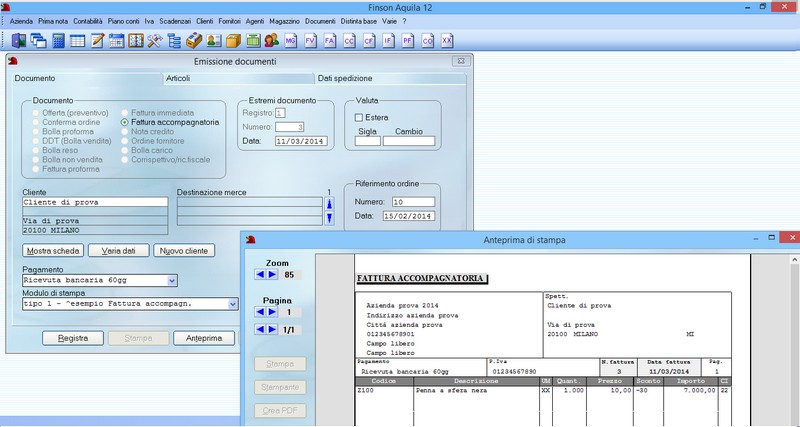
Task: Click close icon of Emissione documenti dialog
Action: 461,61
